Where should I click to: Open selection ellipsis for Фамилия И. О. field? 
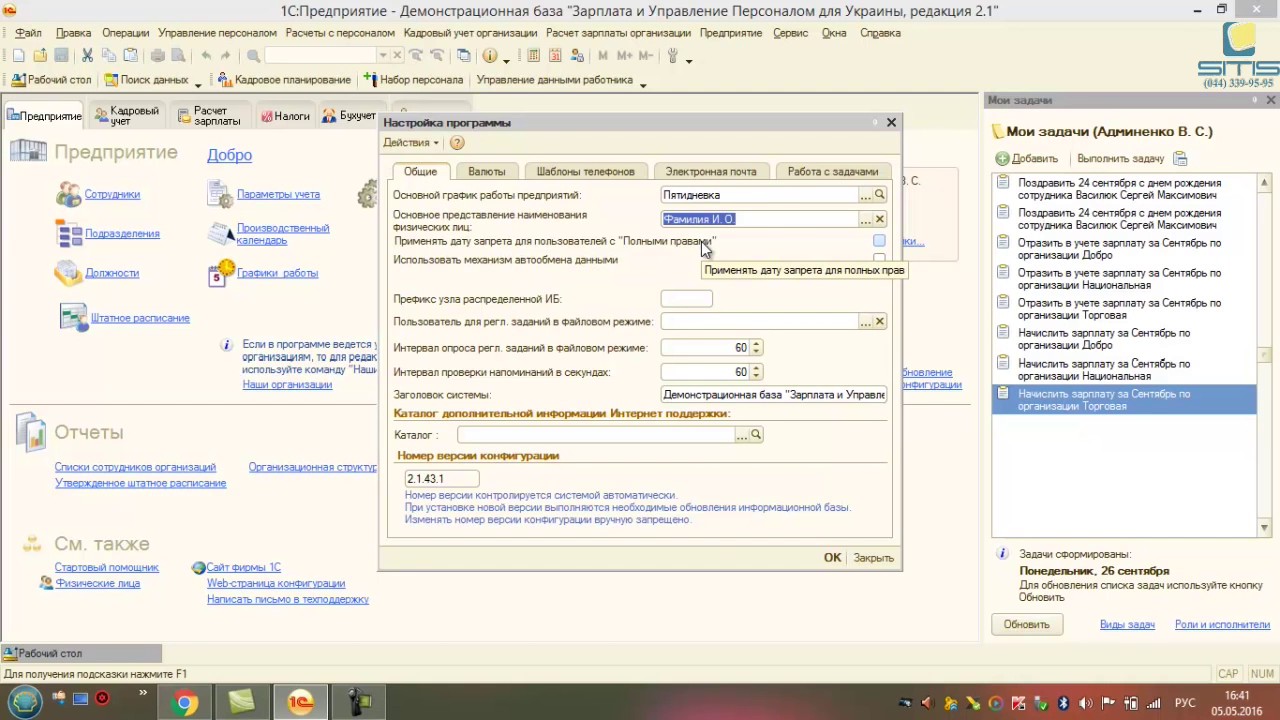point(866,219)
